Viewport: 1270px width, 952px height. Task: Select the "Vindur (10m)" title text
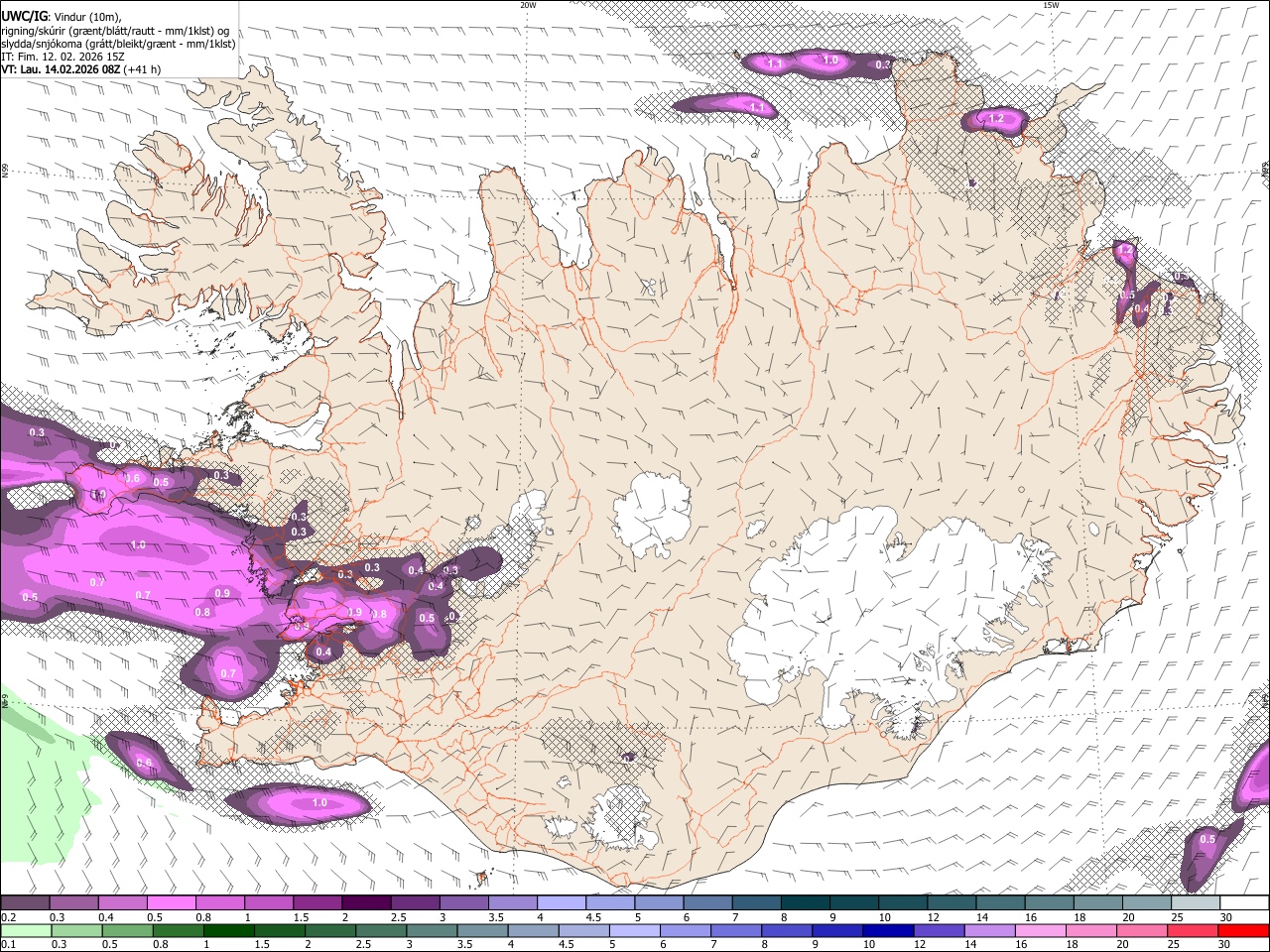[x=87, y=17]
